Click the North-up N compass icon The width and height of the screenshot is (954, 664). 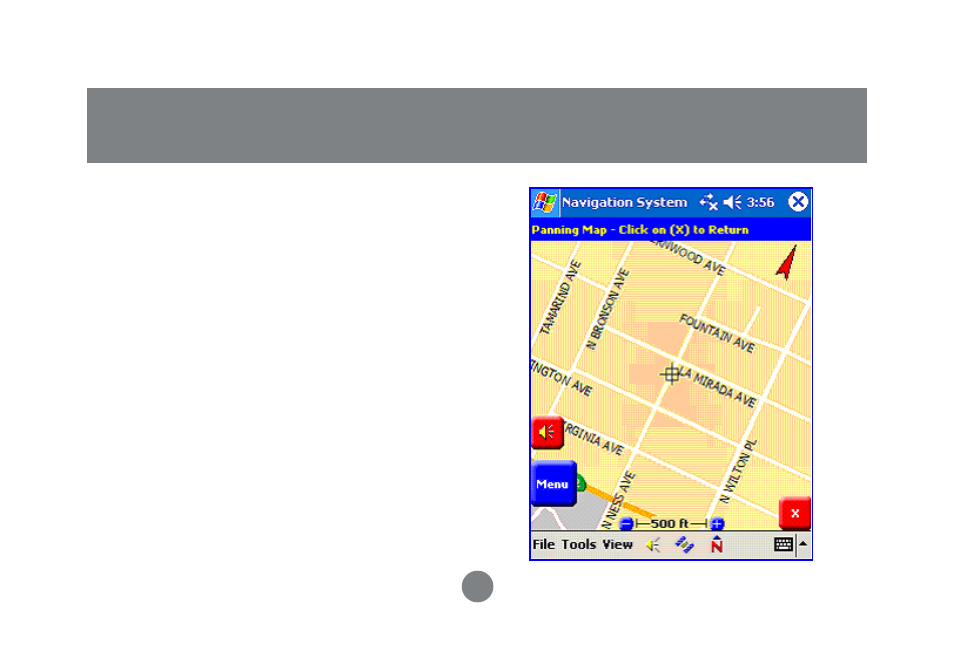[x=717, y=544]
